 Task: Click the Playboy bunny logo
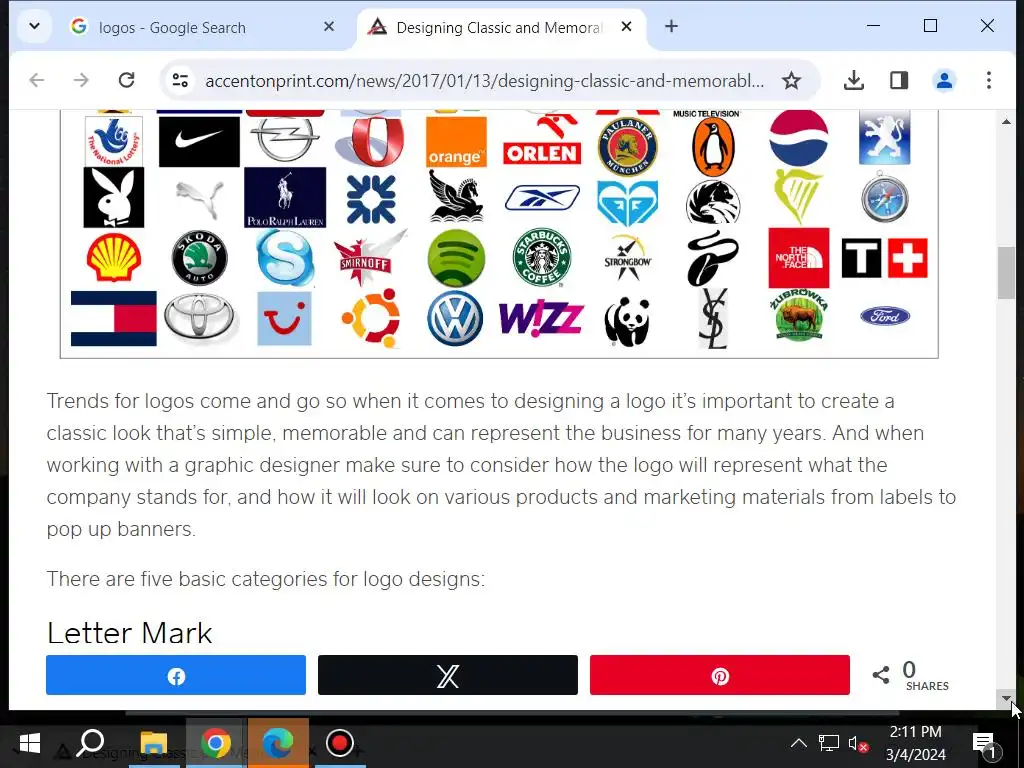pyautogui.click(x=114, y=197)
